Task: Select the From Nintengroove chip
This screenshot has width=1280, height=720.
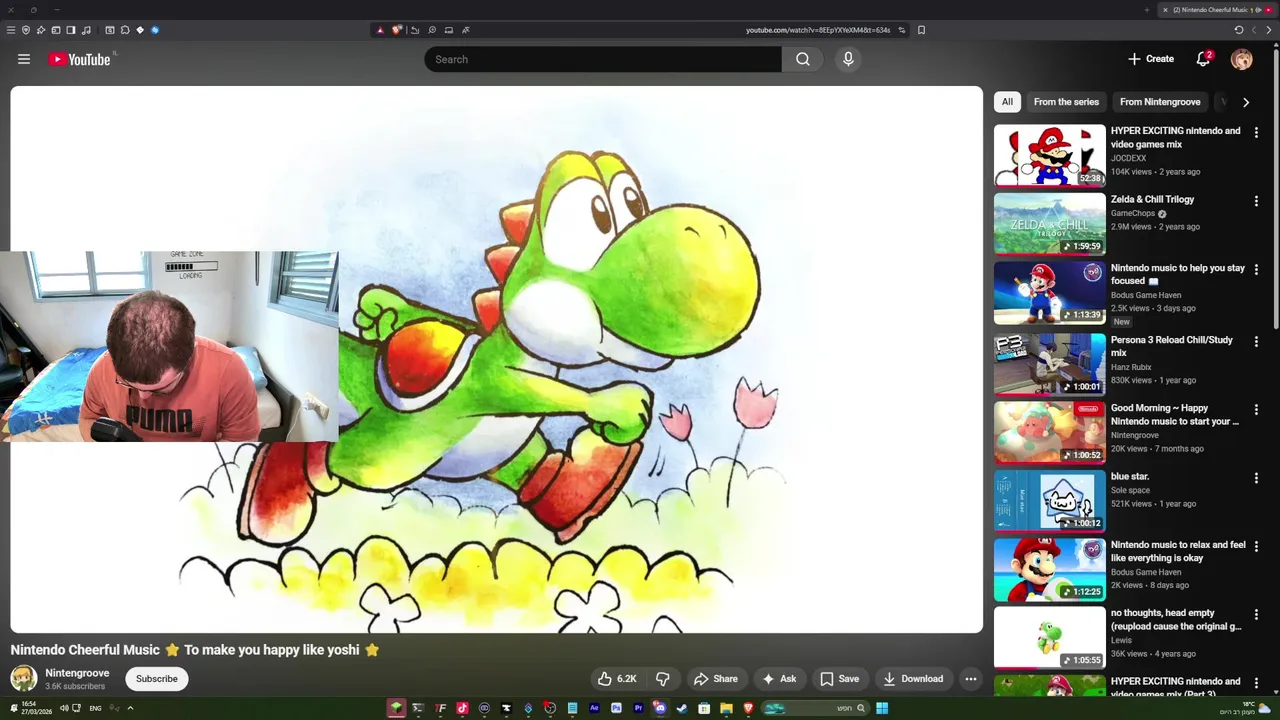Action: click(x=1160, y=102)
